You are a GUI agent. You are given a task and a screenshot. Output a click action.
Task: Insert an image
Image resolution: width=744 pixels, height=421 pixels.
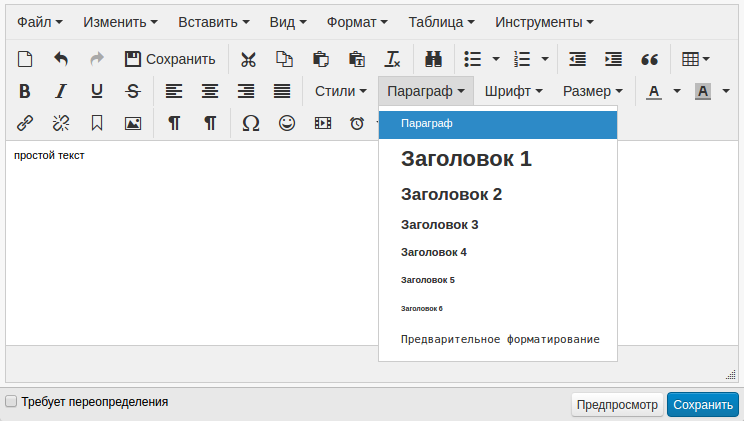(133, 123)
